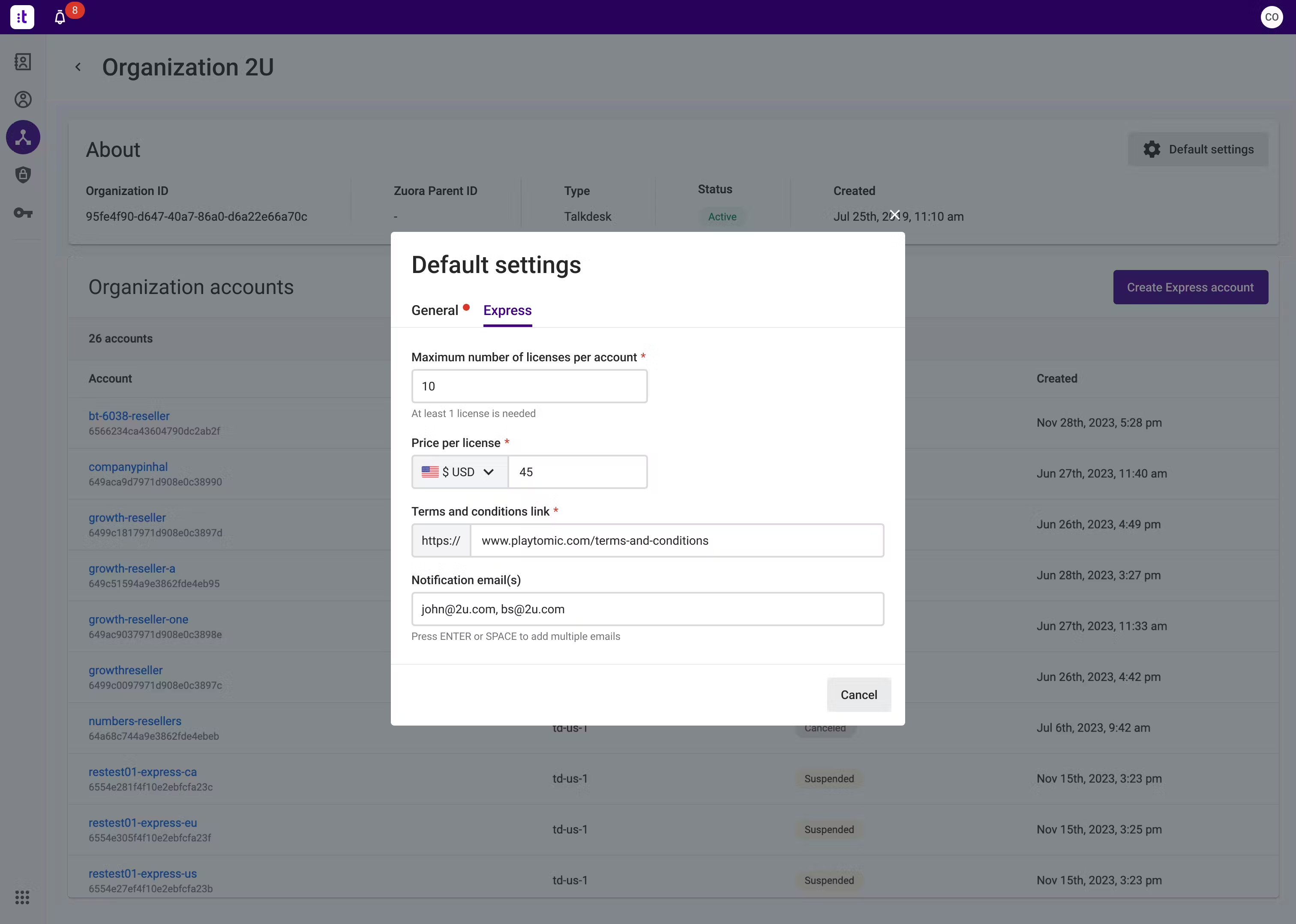Click the Account column header

tap(110, 379)
